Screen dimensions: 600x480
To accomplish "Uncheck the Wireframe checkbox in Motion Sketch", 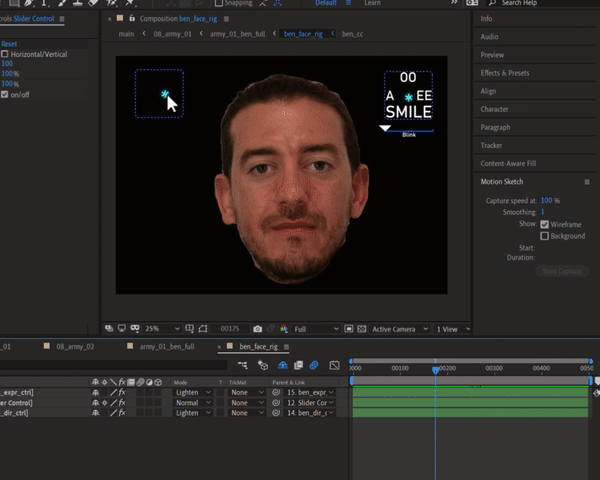I will pos(544,224).
